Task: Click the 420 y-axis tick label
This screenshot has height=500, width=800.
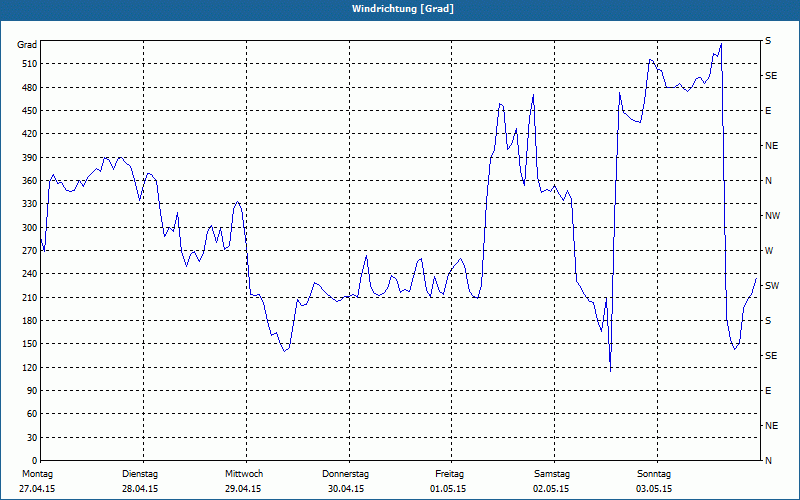Action: pos(30,134)
